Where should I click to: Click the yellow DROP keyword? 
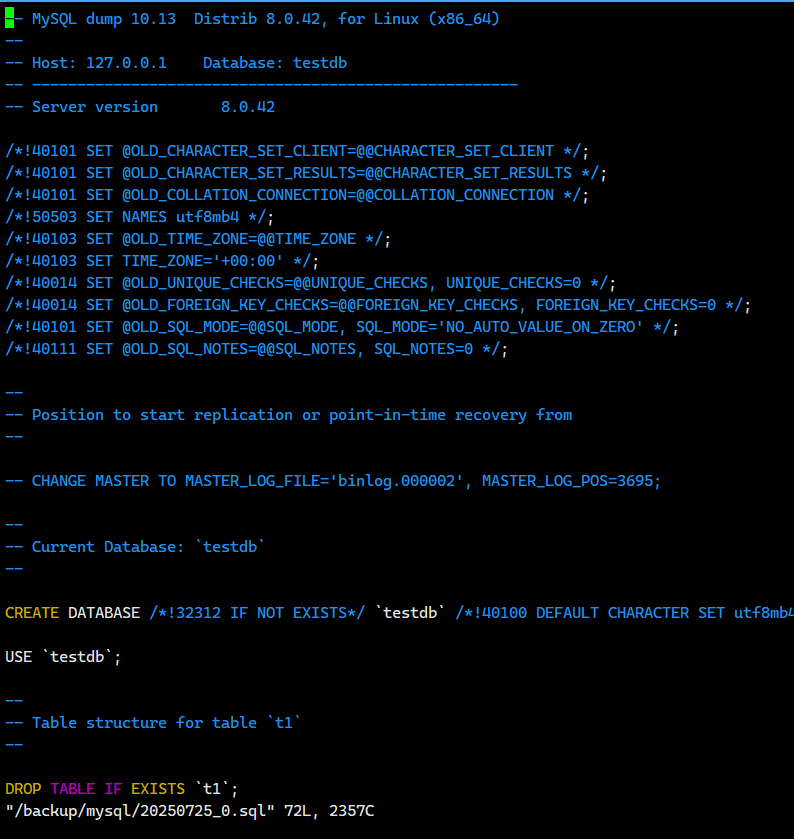pos(23,789)
